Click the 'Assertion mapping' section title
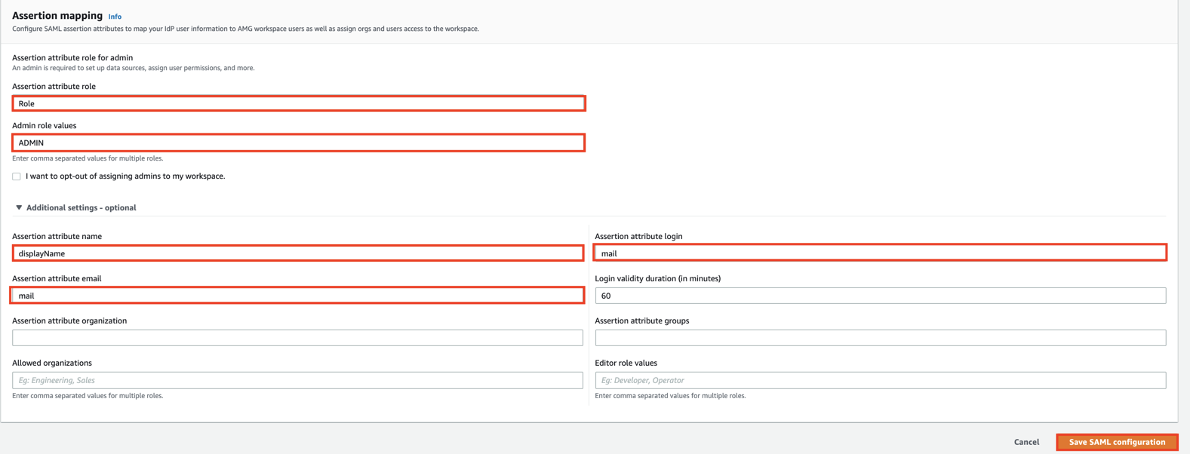 (57, 16)
